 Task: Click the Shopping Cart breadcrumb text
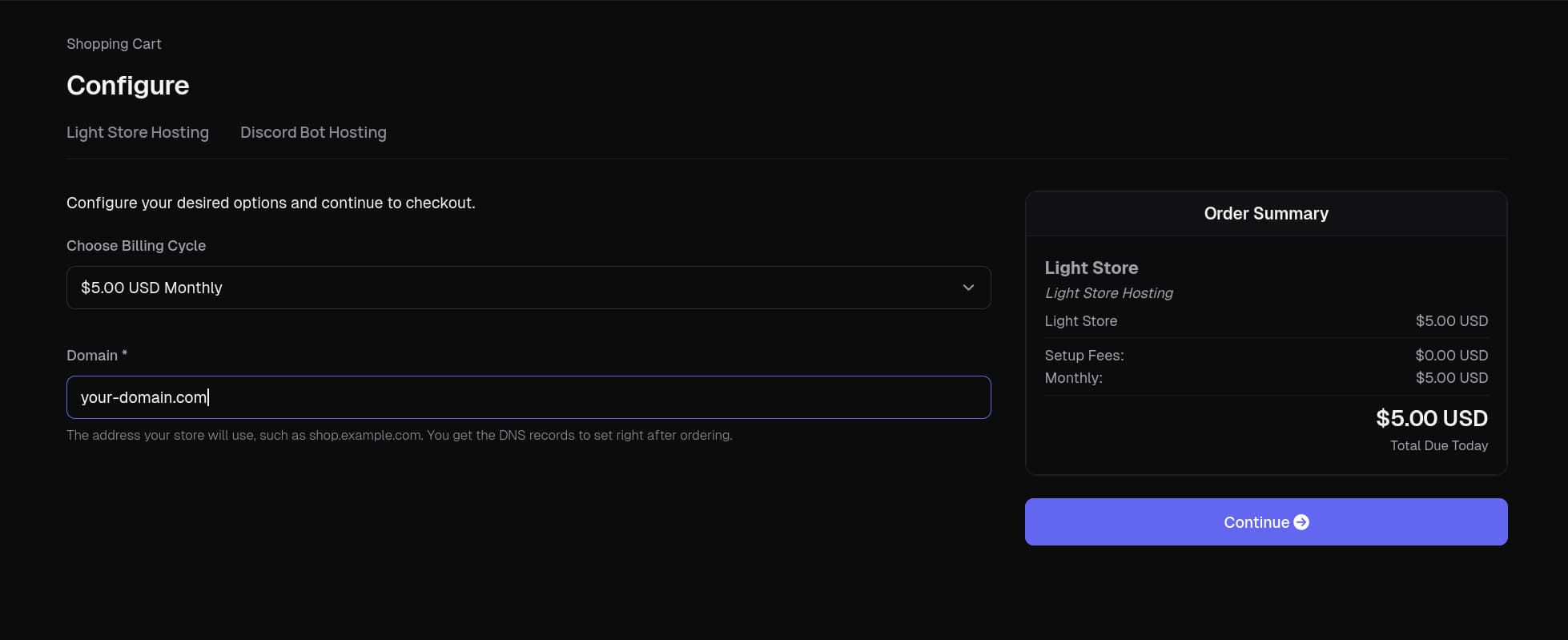point(114,44)
